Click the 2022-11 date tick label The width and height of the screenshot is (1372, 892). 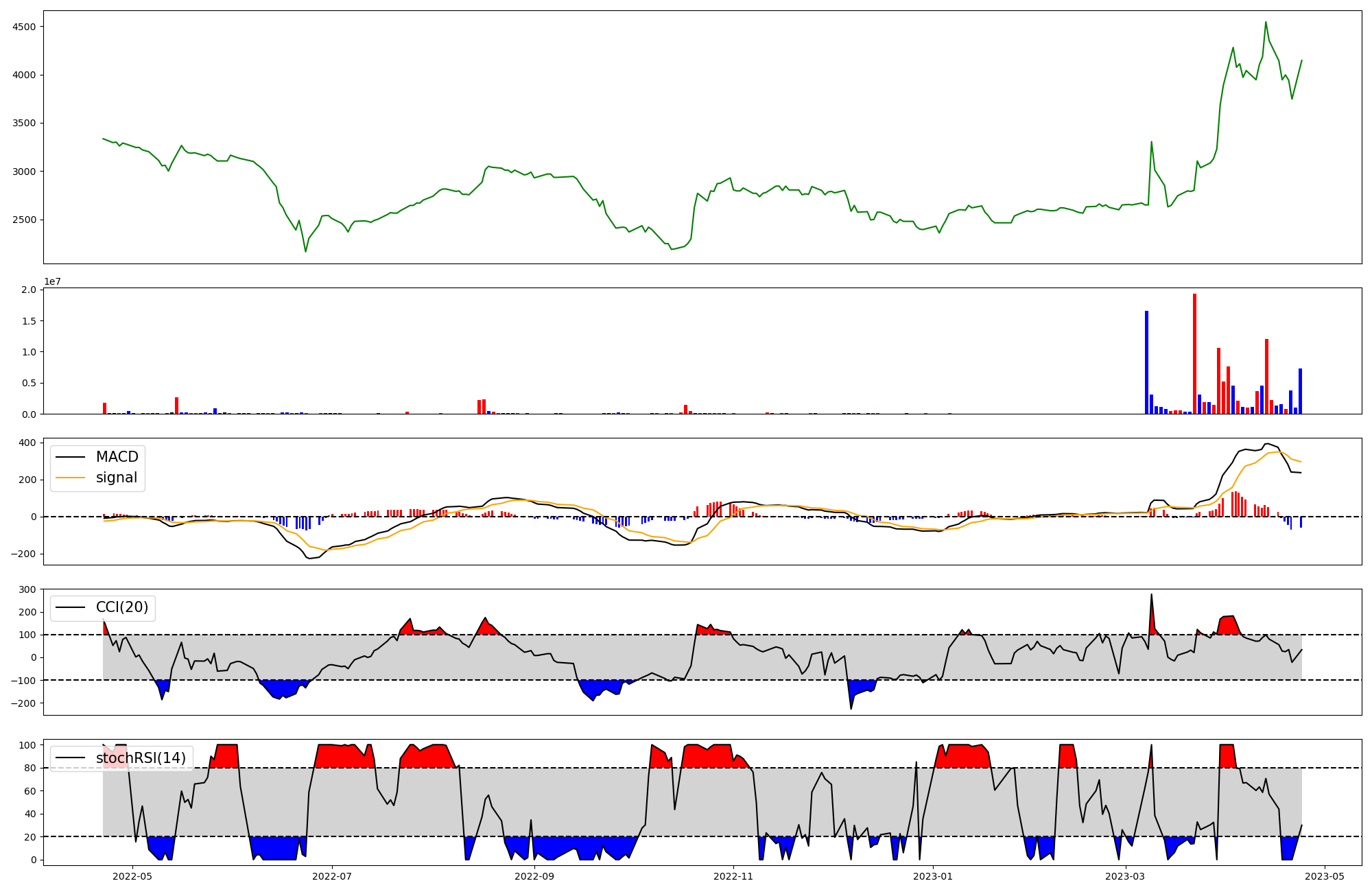(x=734, y=876)
